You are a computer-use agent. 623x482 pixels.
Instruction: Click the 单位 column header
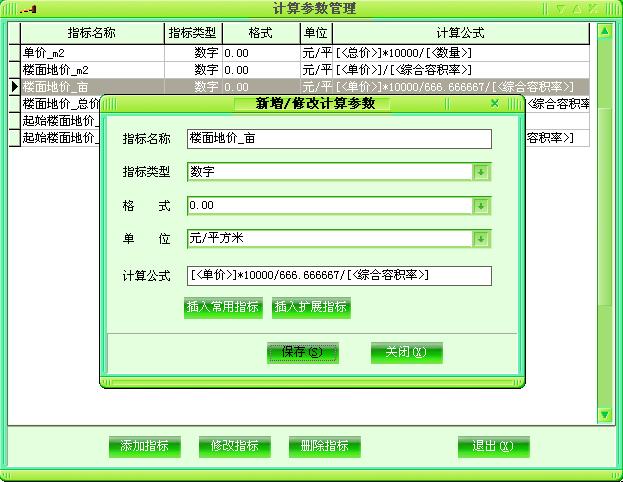tap(316, 33)
